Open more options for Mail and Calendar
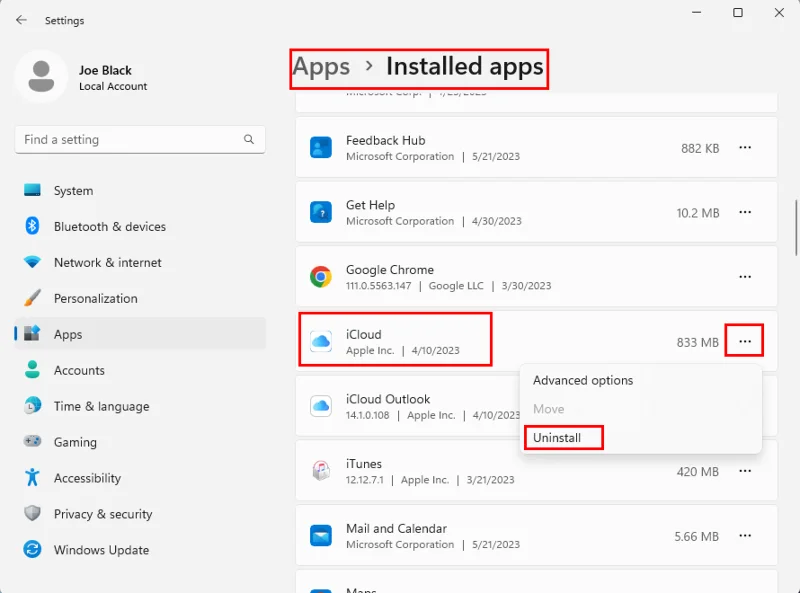800x593 pixels. pos(745,535)
